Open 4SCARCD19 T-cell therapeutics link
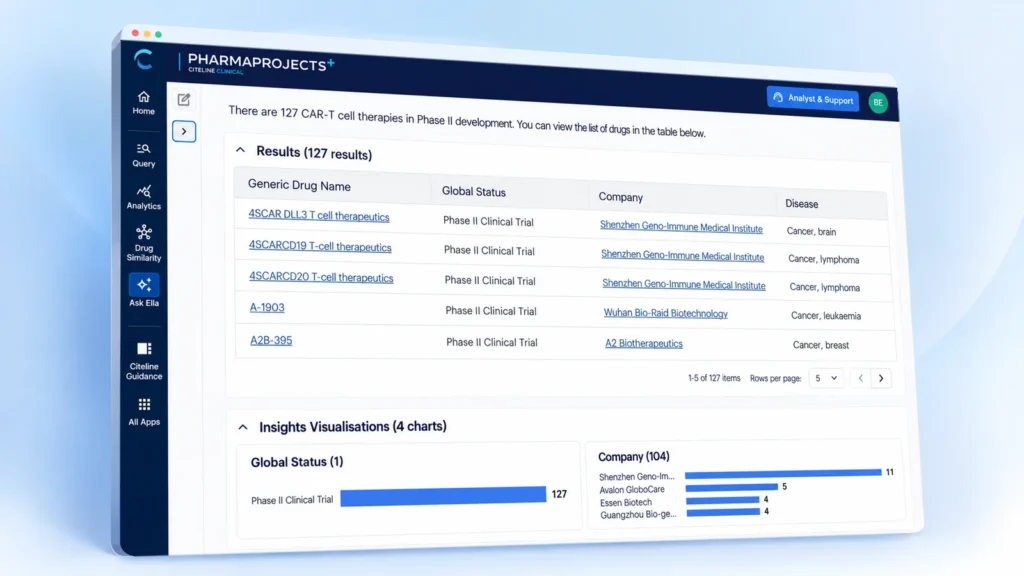 tap(320, 246)
